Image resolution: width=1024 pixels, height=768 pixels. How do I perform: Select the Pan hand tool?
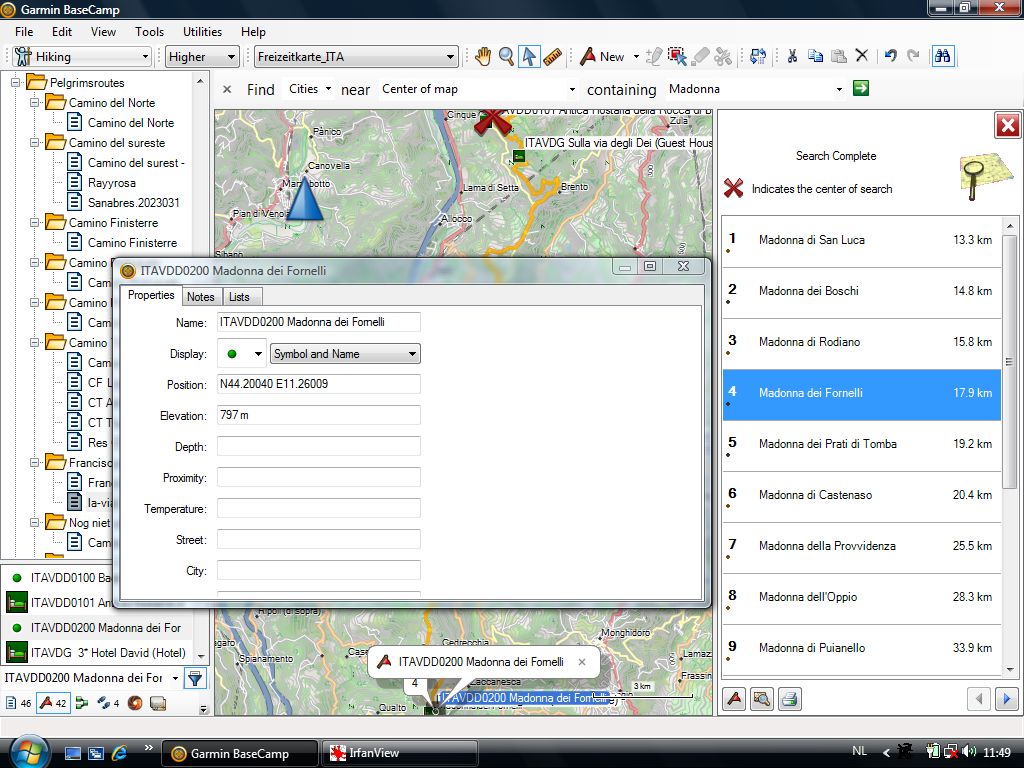click(x=483, y=57)
